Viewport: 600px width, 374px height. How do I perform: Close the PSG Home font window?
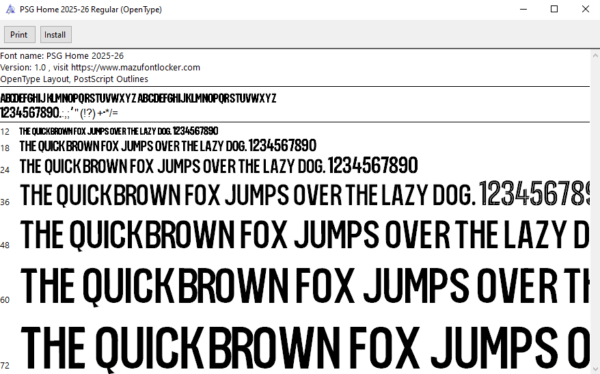(x=585, y=9)
